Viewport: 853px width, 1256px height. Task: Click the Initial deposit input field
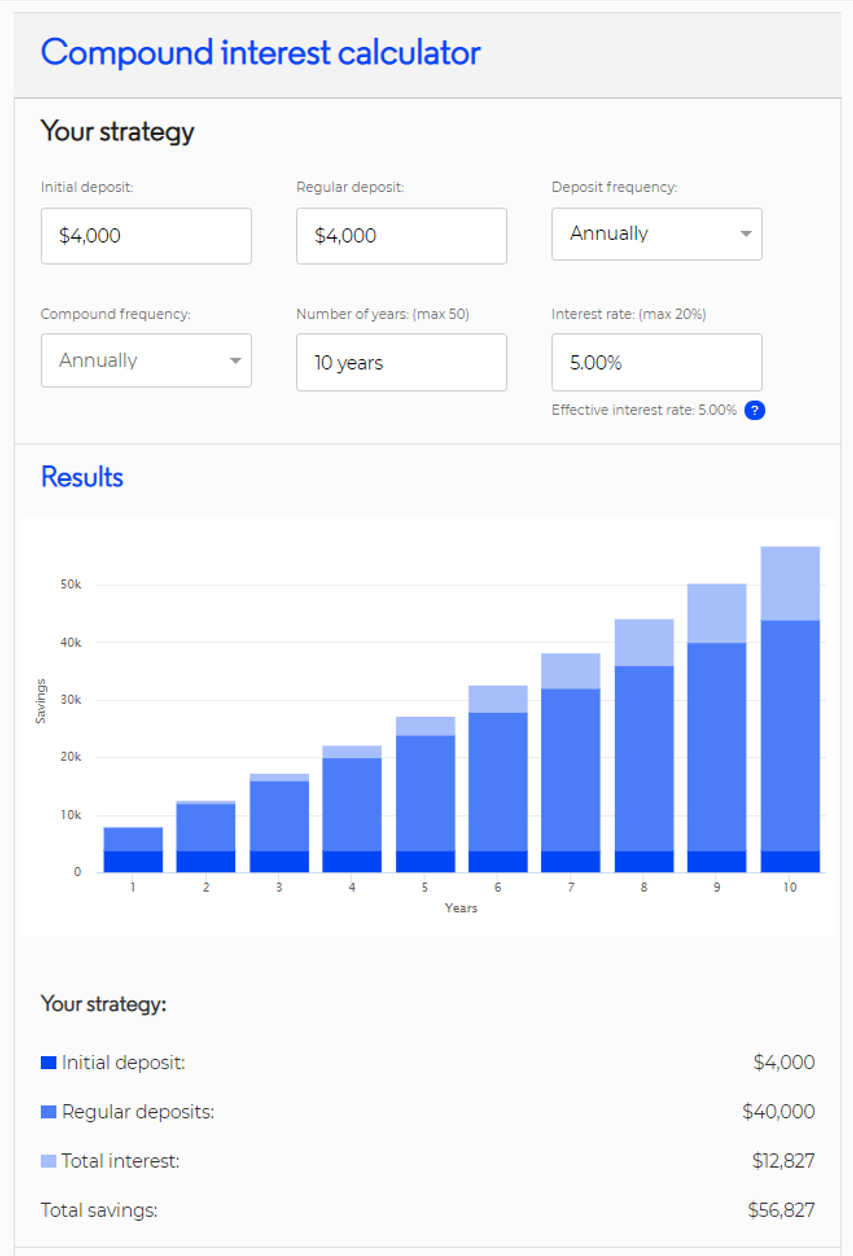pyautogui.click(x=146, y=236)
